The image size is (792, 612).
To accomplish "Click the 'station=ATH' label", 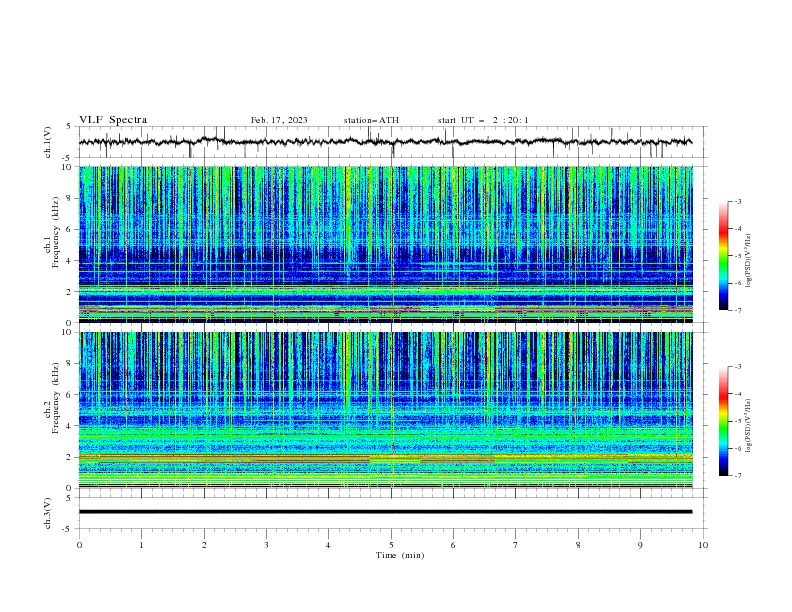I will 371,120.
